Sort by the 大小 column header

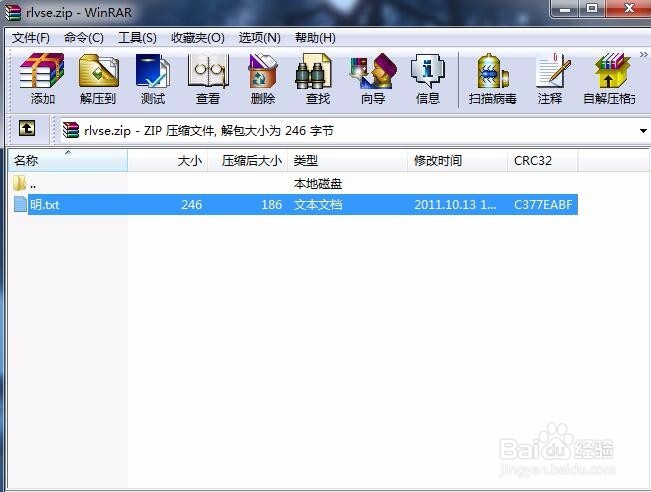coord(168,160)
